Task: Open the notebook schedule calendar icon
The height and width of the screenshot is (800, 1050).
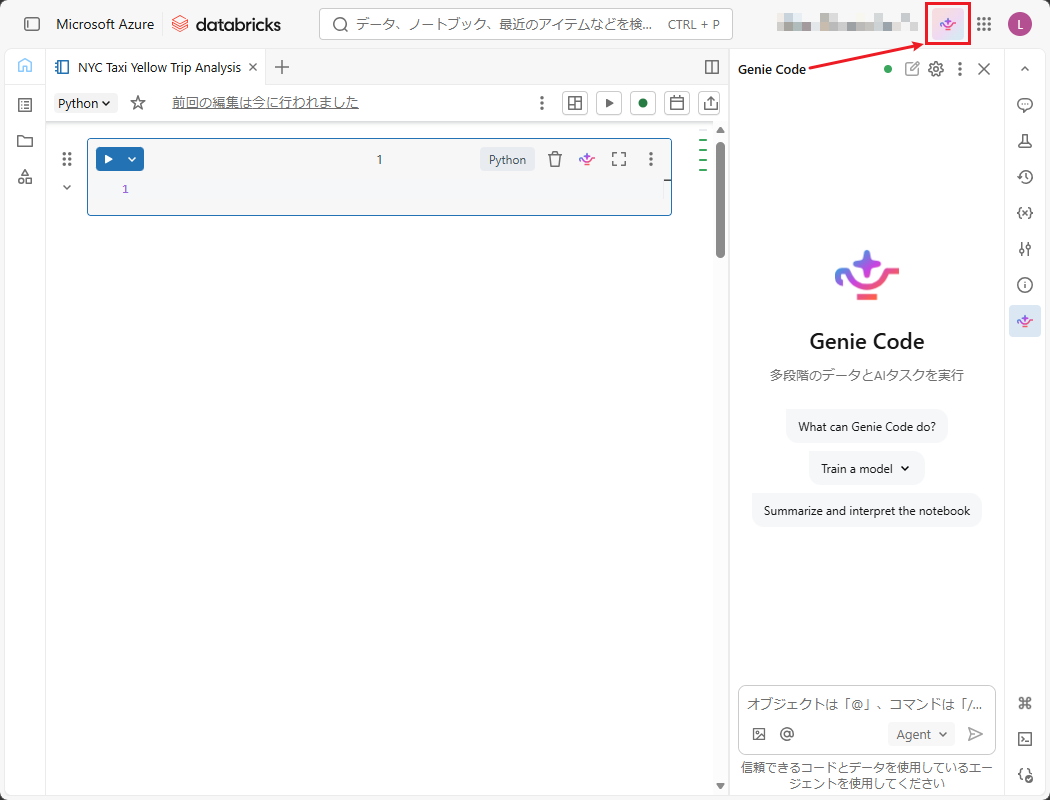Action: [x=677, y=103]
